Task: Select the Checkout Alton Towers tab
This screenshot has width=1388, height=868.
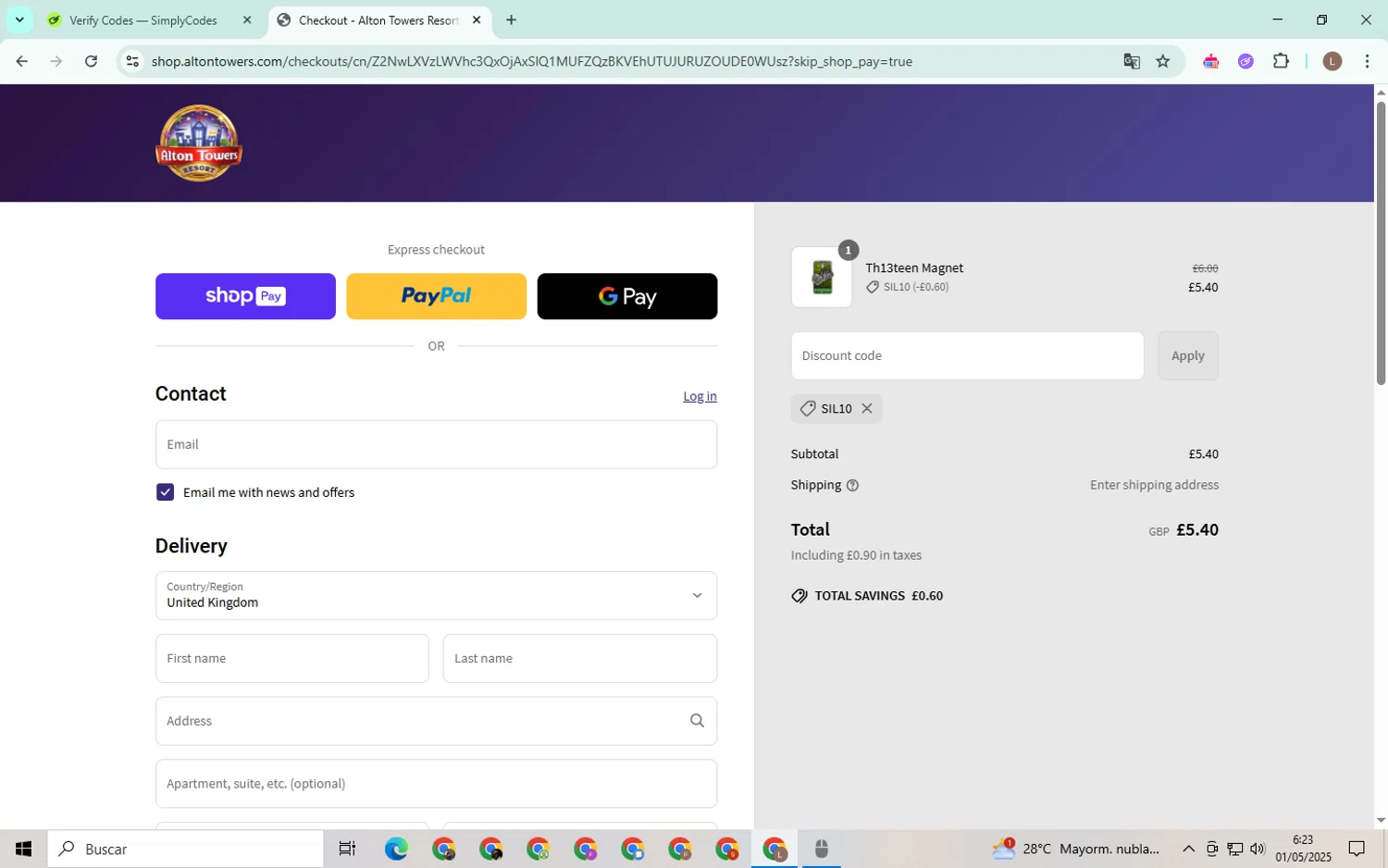Action: 378,20
